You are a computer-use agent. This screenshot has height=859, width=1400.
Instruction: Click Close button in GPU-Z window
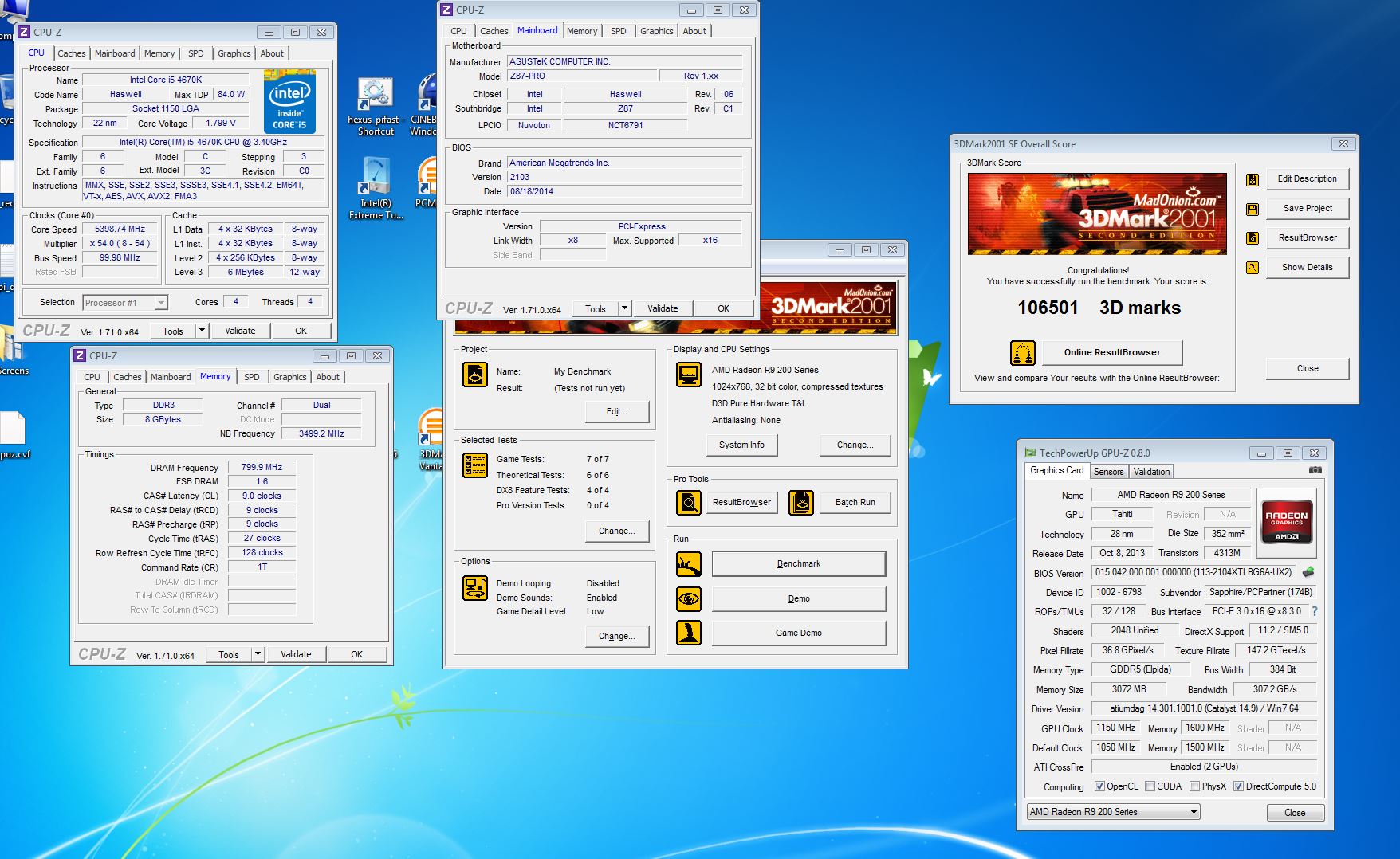pos(1295,813)
